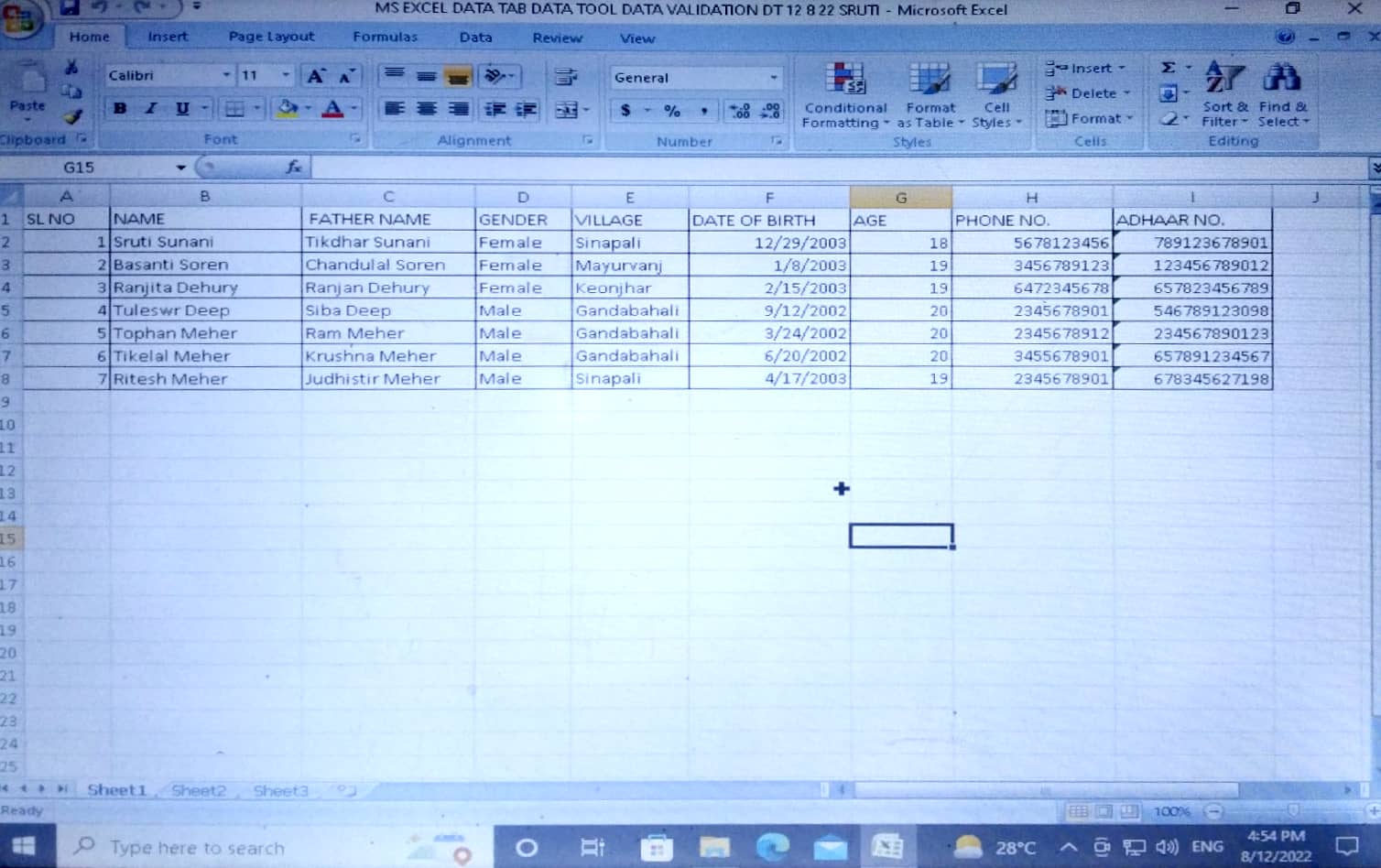Toggle Bold formatting
The width and height of the screenshot is (1381, 868).
coord(120,109)
